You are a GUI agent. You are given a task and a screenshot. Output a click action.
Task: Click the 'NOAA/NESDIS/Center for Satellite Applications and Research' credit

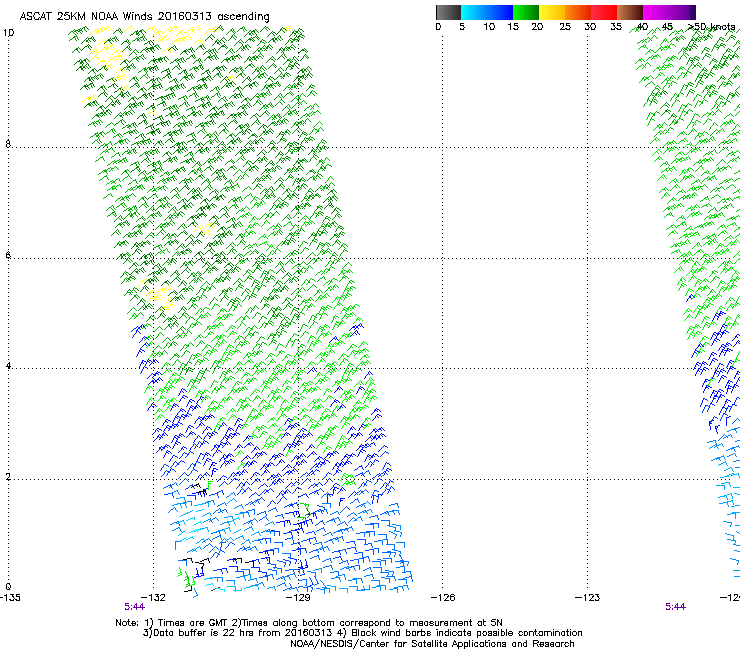click(432, 644)
